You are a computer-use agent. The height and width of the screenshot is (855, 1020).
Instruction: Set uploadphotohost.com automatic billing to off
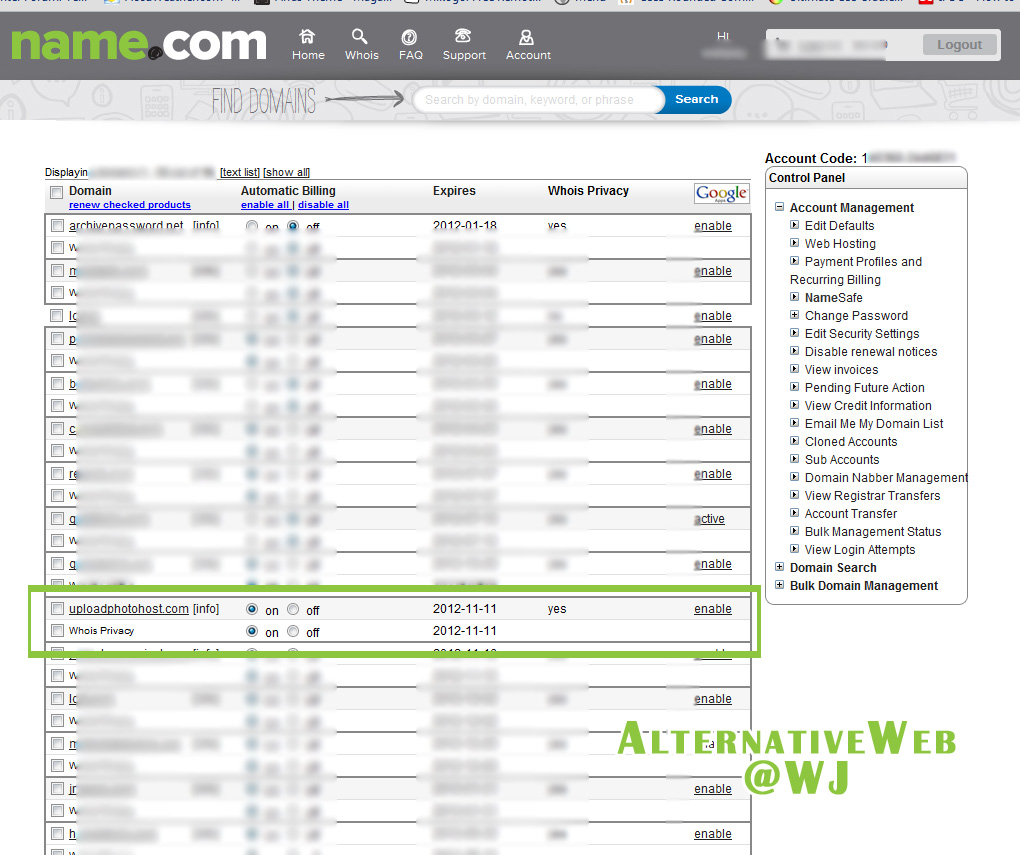point(293,609)
